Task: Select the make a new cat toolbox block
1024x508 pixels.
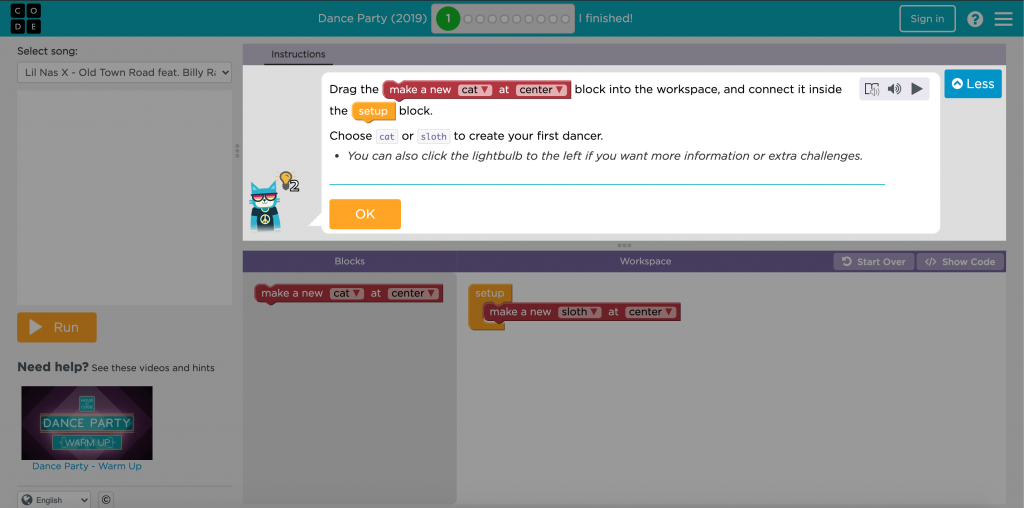Action: point(294,293)
